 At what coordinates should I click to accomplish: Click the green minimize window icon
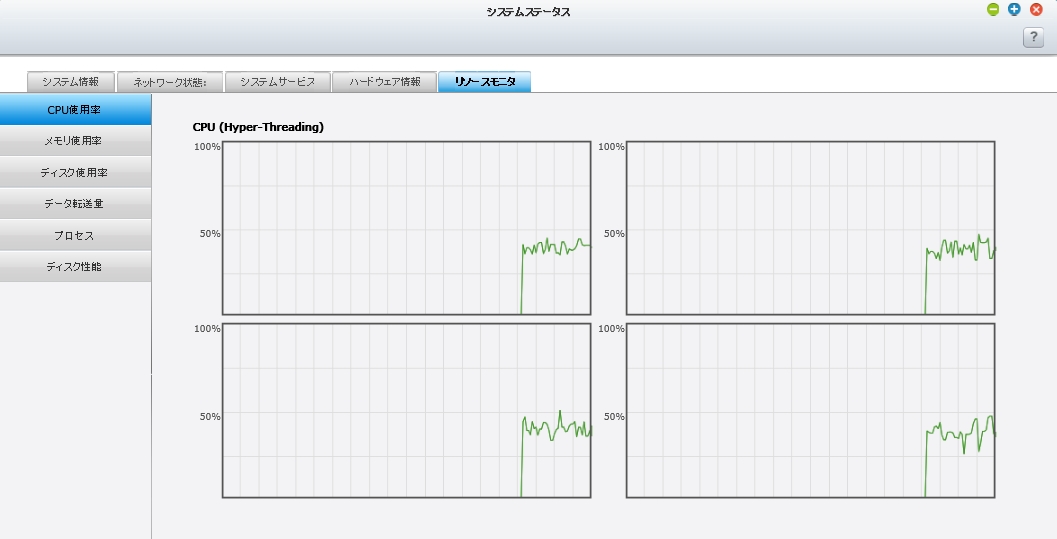[x=992, y=9]
